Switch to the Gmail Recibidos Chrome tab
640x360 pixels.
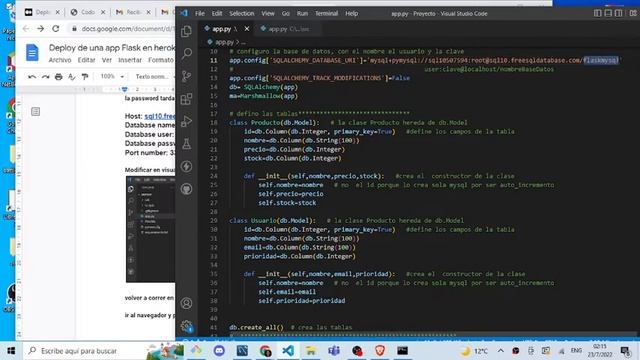tap(133, 12)
